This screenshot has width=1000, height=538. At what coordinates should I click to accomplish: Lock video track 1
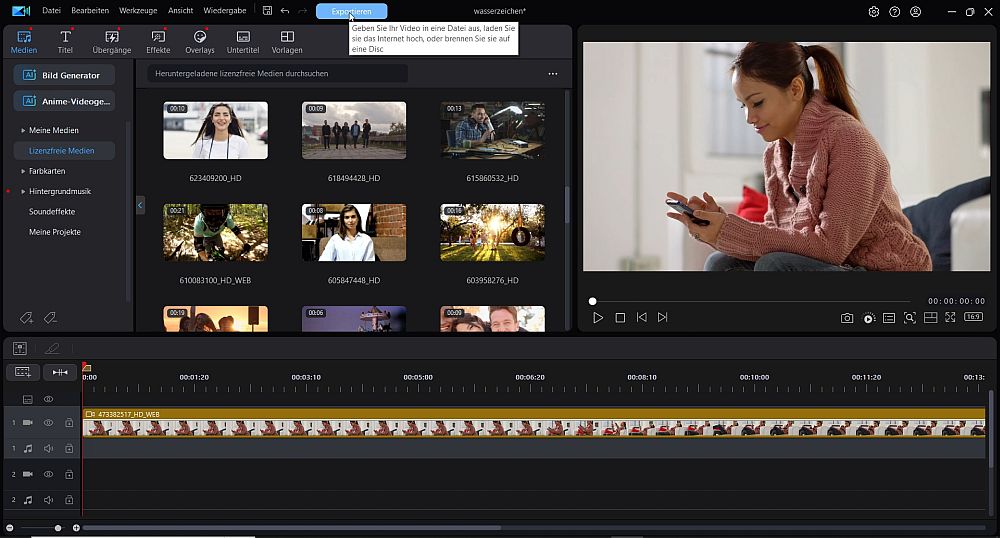click(69, 423)
